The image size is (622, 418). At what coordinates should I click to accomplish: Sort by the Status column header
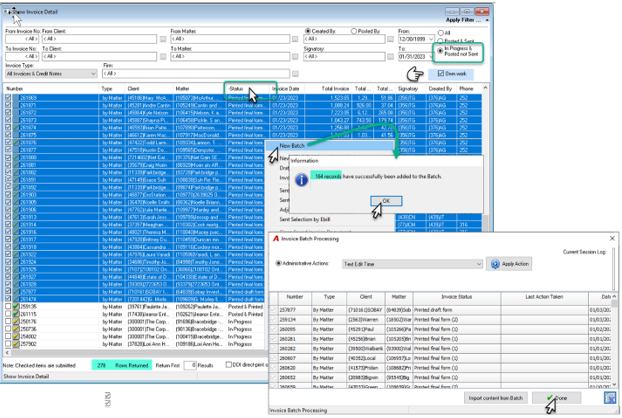point(236,89)
